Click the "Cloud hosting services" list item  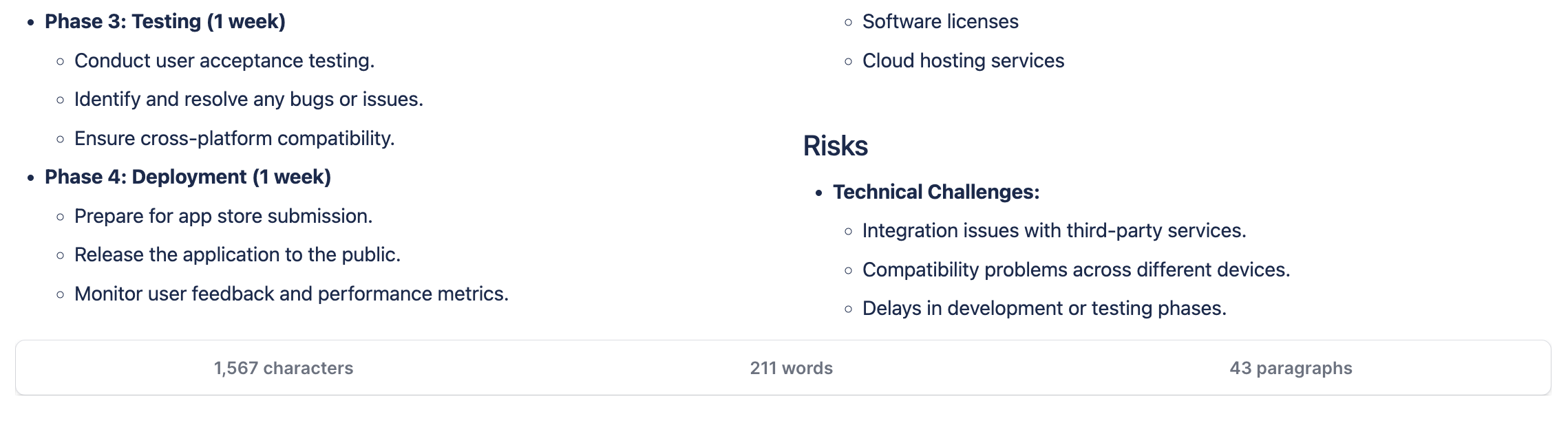[x=963, y=61]
